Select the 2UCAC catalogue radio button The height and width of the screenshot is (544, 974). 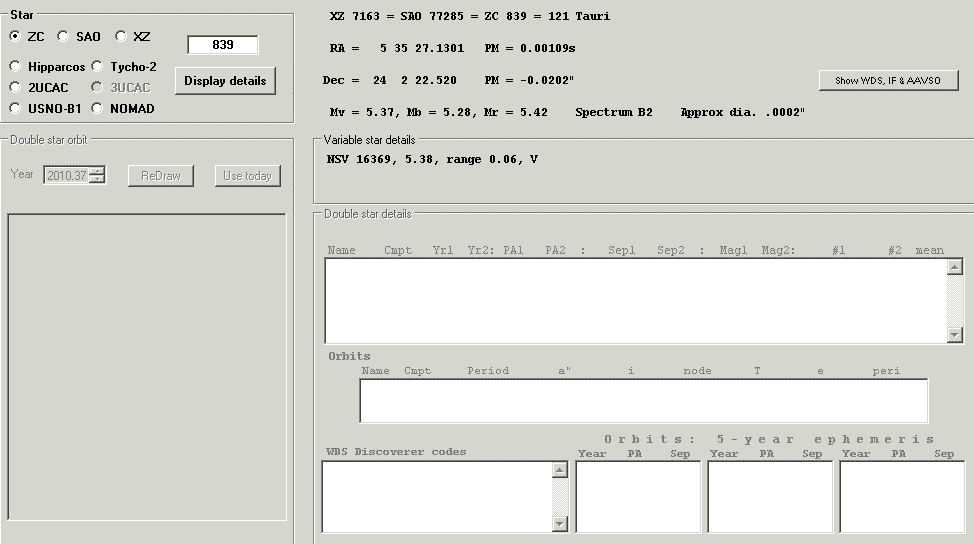point(15,87)
